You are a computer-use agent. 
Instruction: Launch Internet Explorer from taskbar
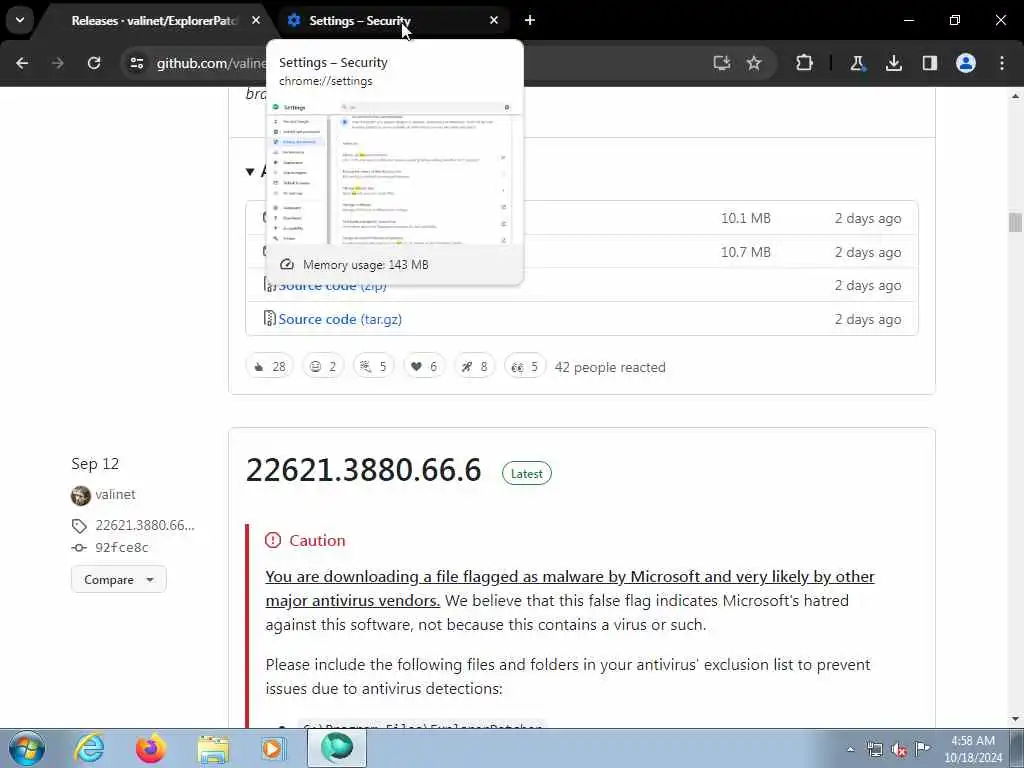coord(89,748)
